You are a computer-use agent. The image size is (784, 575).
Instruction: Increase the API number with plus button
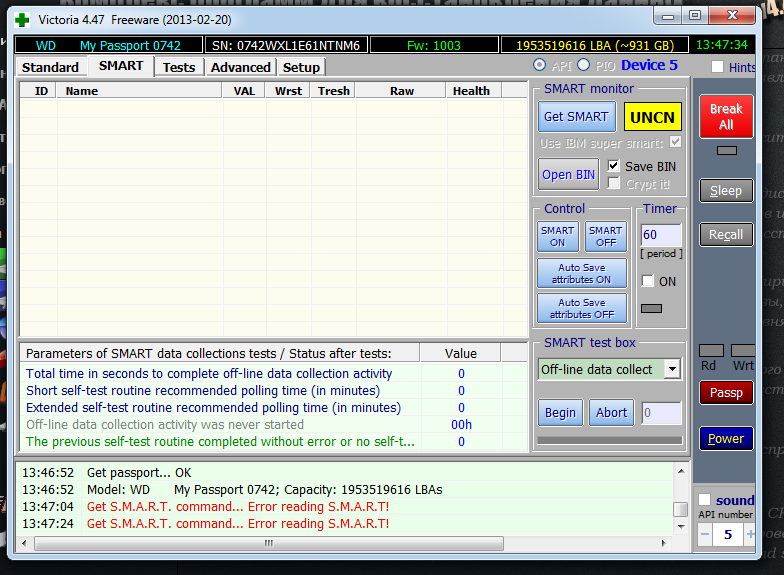pyautogui.click(x=751, y=535)
